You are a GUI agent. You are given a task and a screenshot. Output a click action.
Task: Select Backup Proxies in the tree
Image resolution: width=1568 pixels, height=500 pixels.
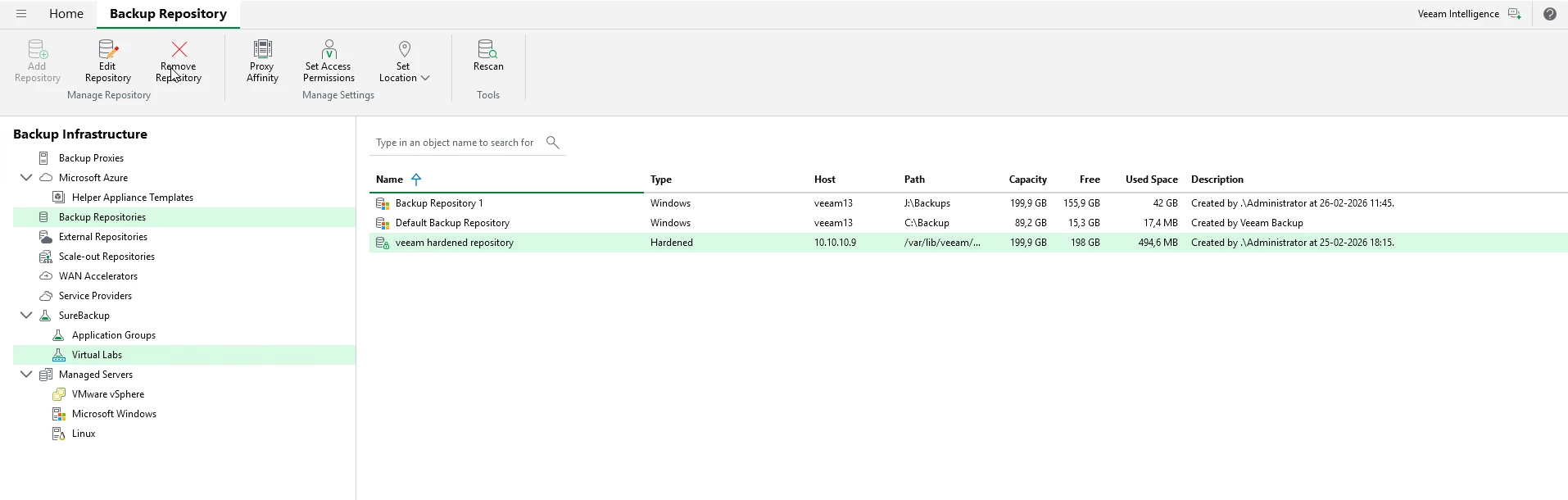click(91, 158)
